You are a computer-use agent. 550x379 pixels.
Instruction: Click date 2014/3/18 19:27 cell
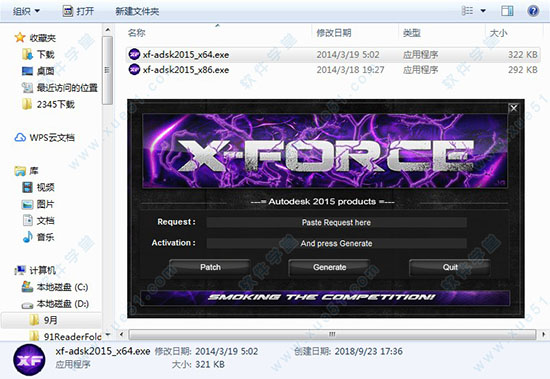[x=350, y=70]
